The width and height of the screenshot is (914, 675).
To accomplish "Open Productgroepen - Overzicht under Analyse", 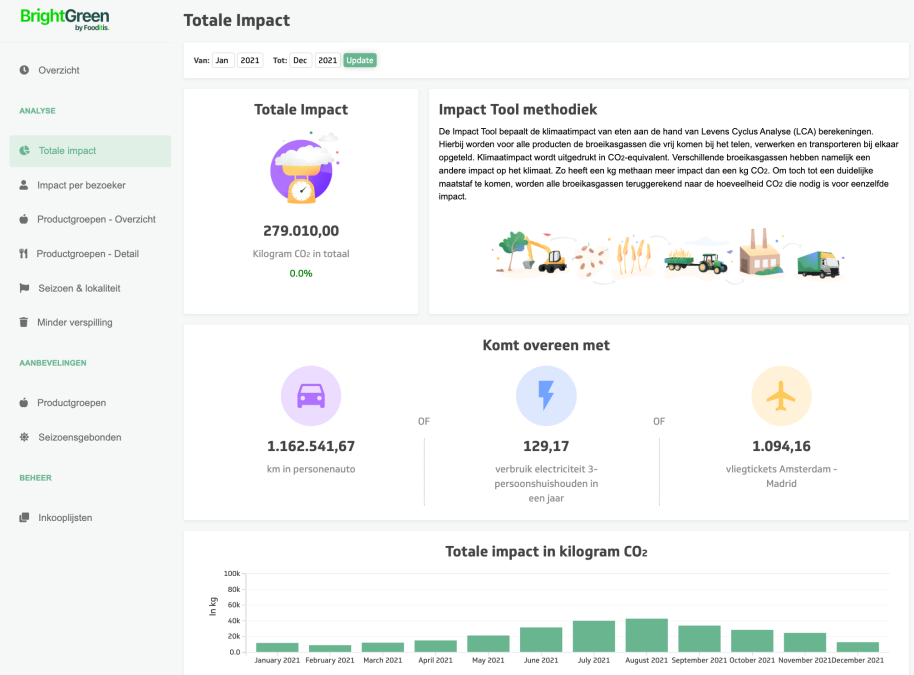I will pos(96,219).
